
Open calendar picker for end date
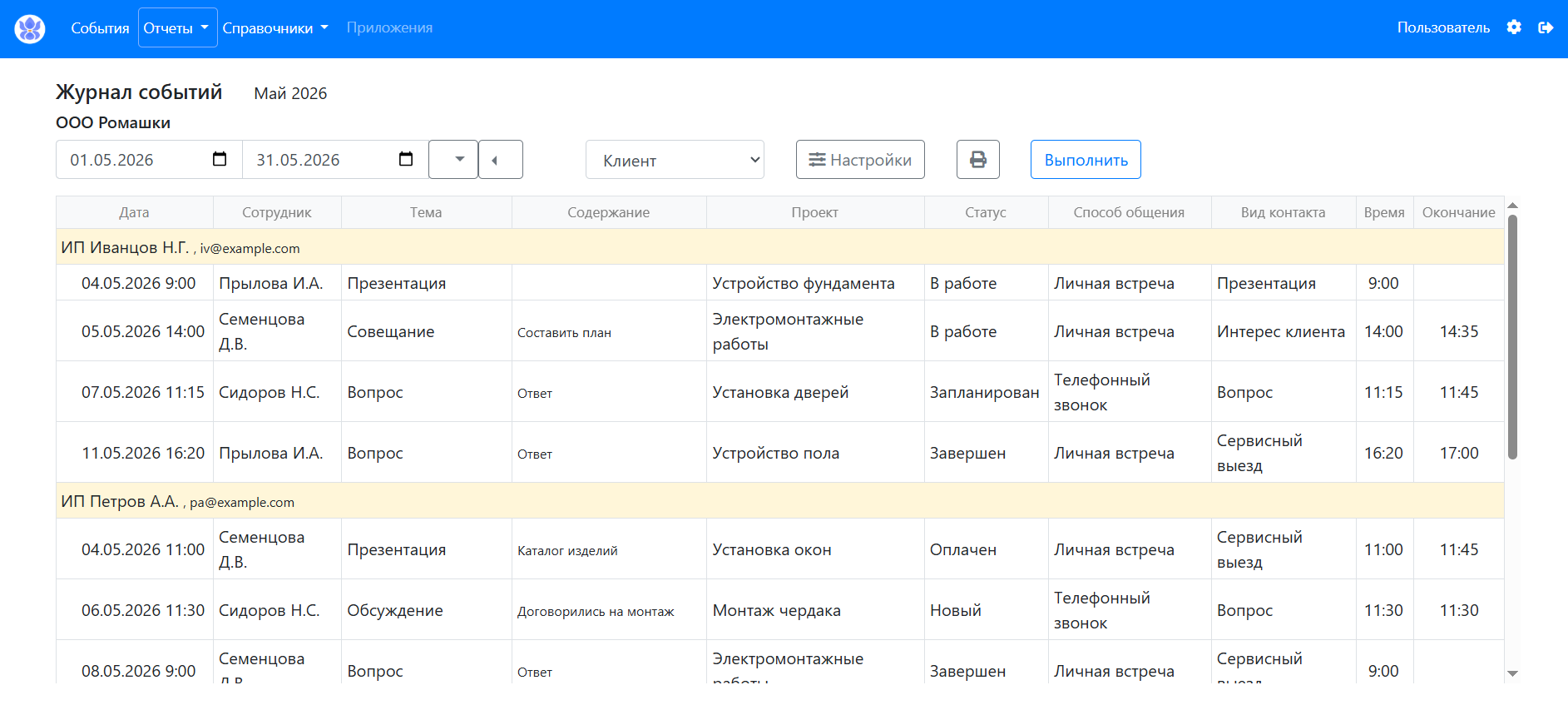tap(406, 159)
